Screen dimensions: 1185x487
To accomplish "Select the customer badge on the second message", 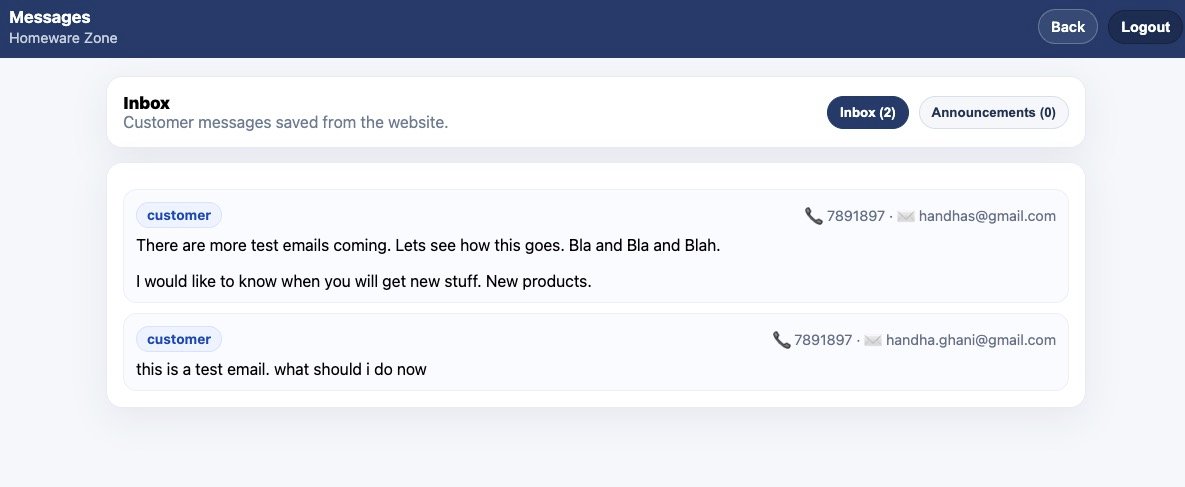I will (179, 339).
